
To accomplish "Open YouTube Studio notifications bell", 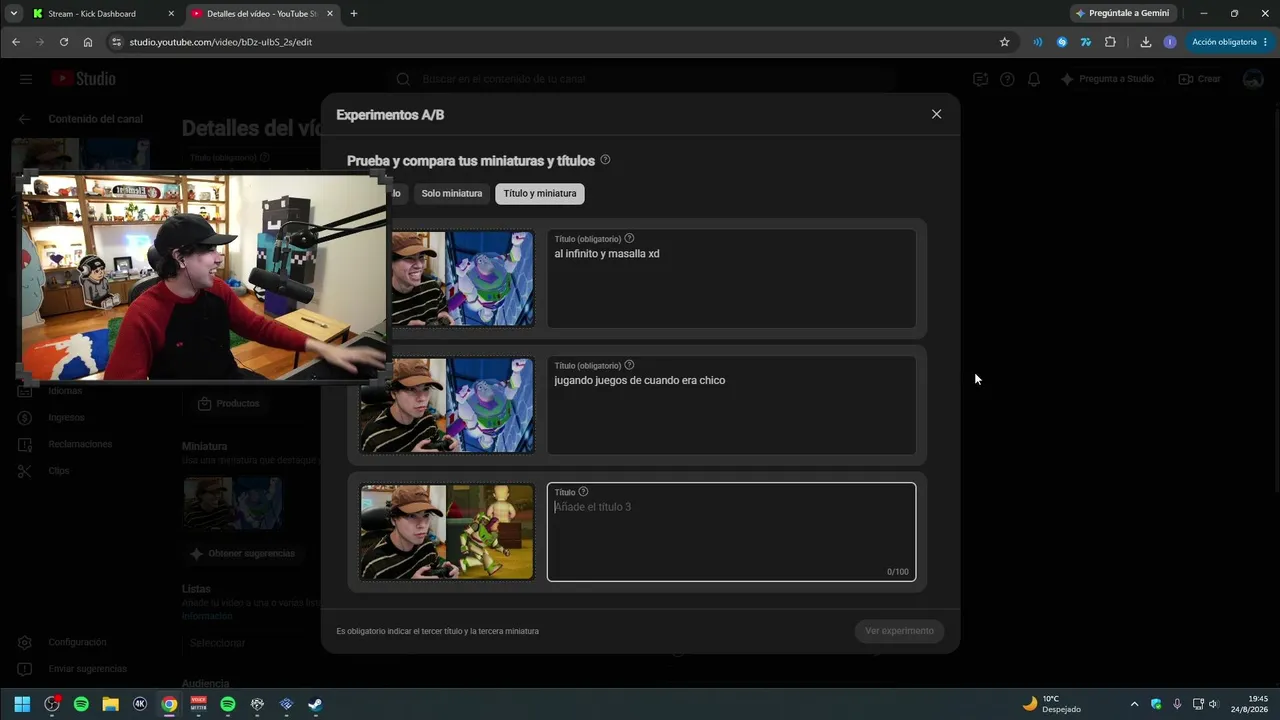I will [x=1034, y=79].
